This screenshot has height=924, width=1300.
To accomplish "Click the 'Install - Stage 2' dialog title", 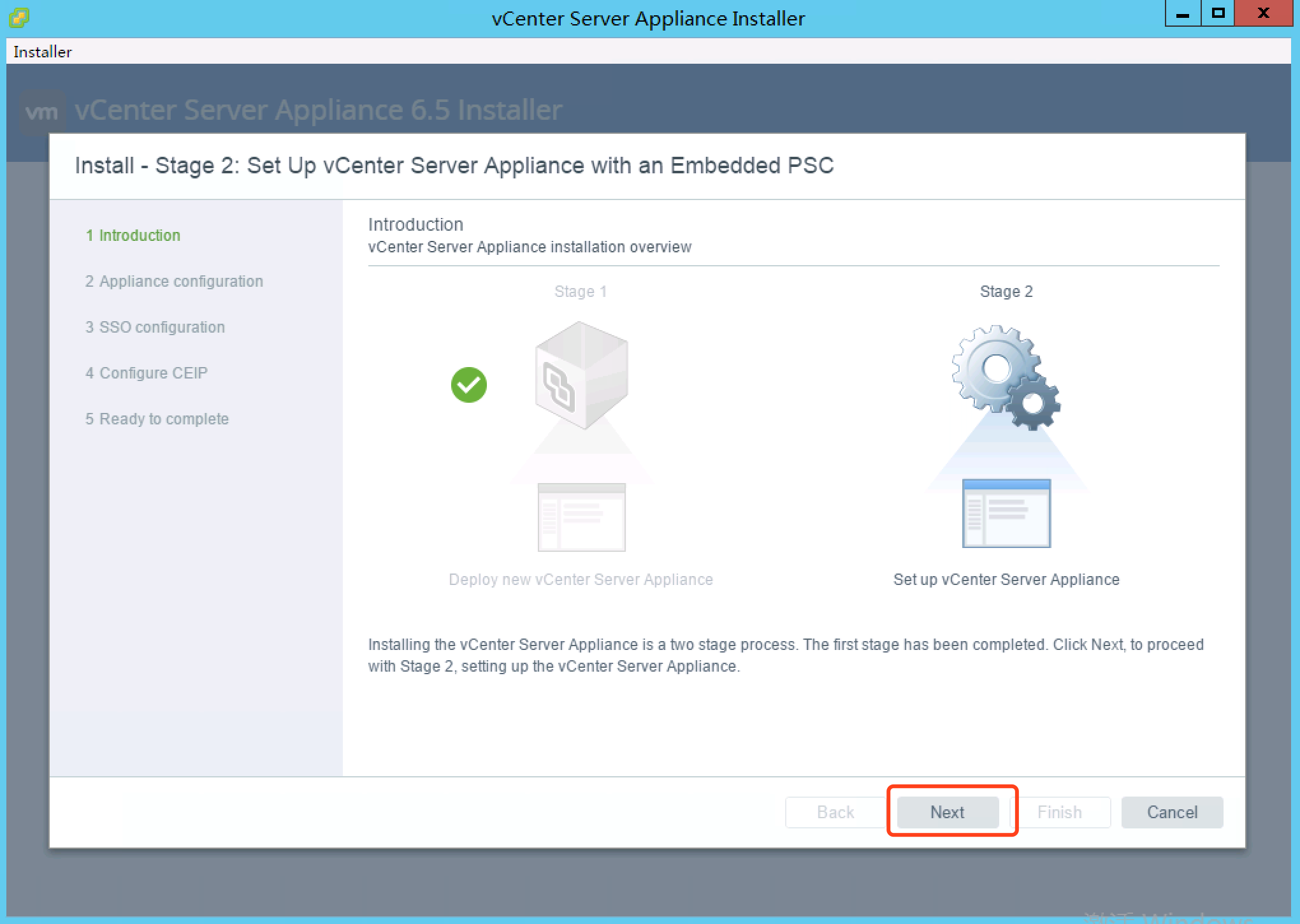I will click(x=454, y=165).
